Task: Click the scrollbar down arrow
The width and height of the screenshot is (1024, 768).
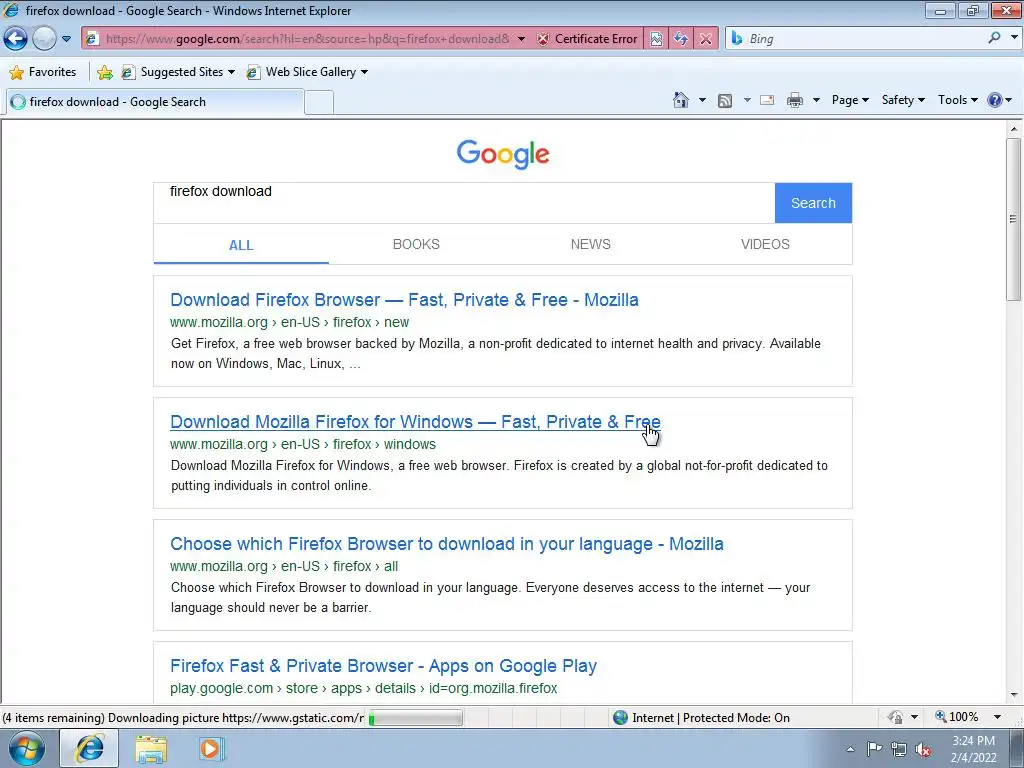Action: (x=1013, y=695)
